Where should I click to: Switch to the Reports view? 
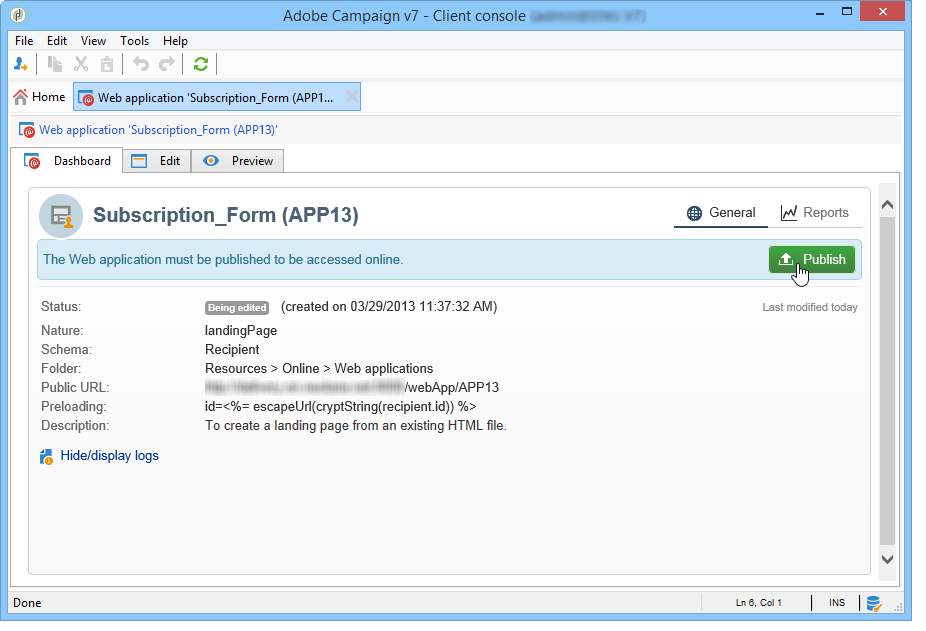point(814,213)
